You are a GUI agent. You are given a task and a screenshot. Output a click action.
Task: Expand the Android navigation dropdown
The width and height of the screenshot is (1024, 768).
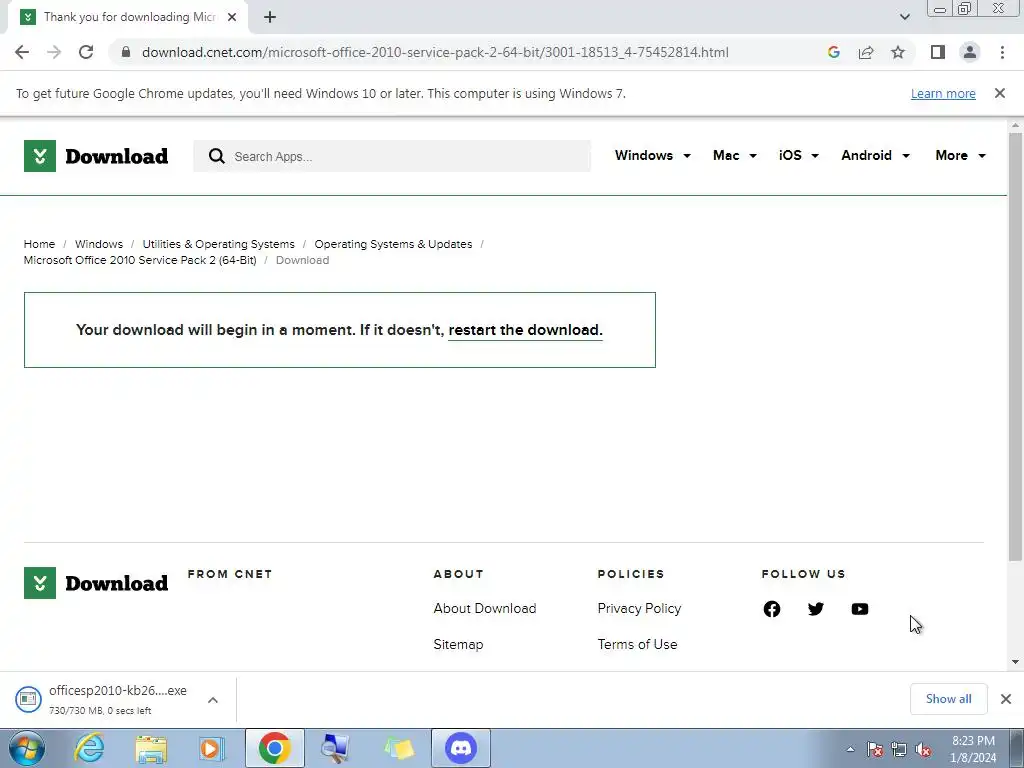(875, 155)
